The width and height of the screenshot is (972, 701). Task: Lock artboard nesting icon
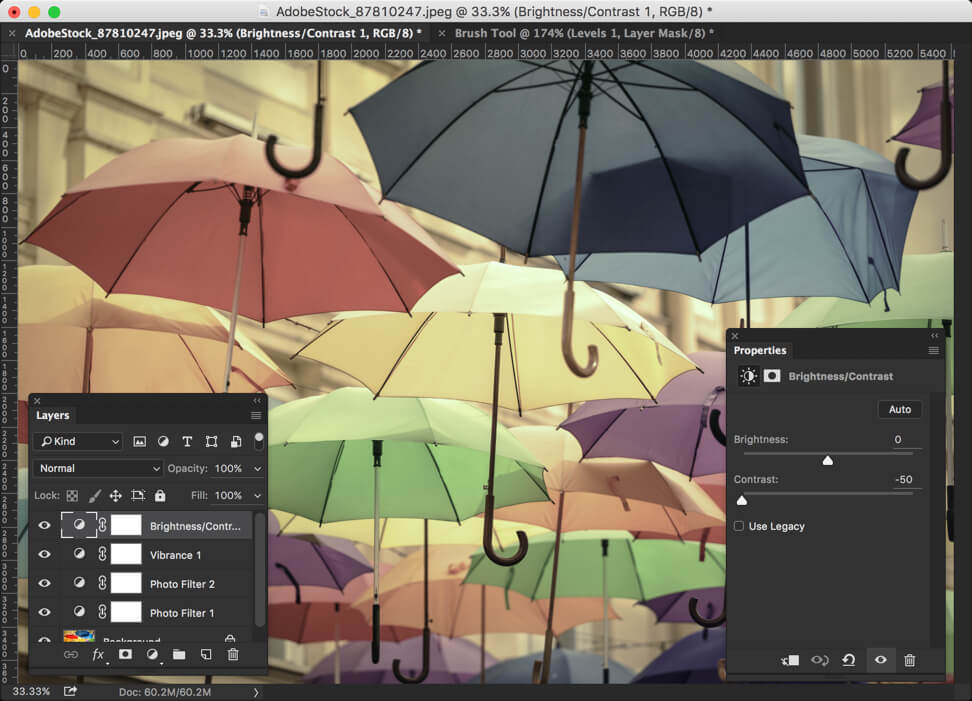(138, 495)
